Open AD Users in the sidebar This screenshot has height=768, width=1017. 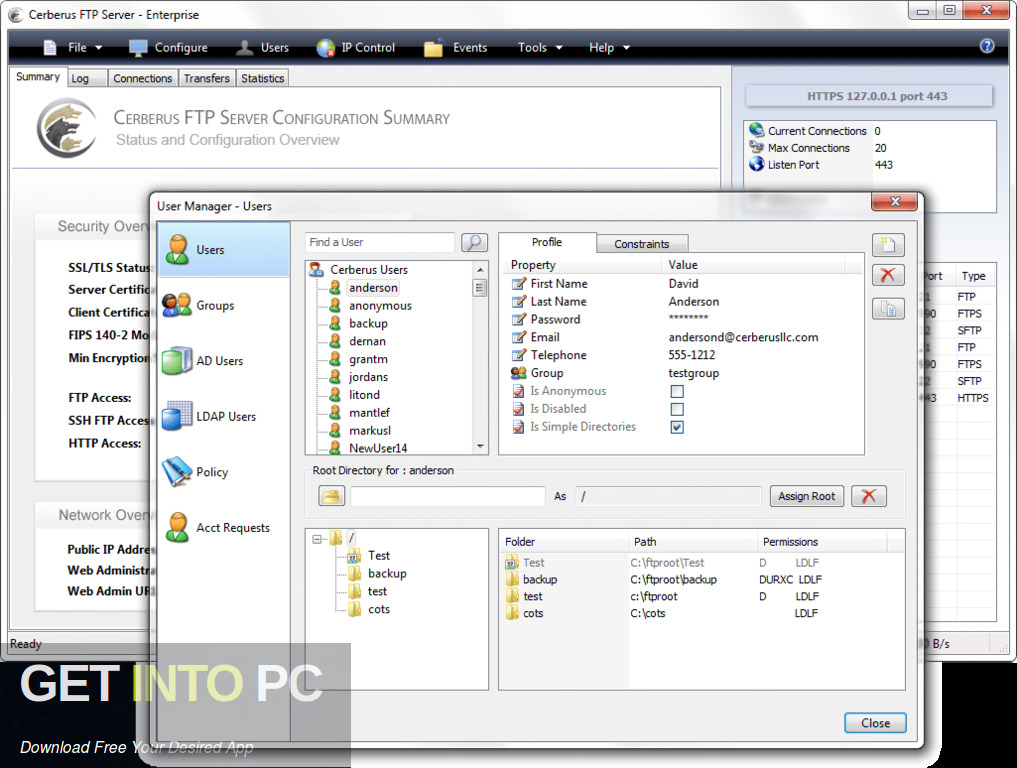(224, 361)
